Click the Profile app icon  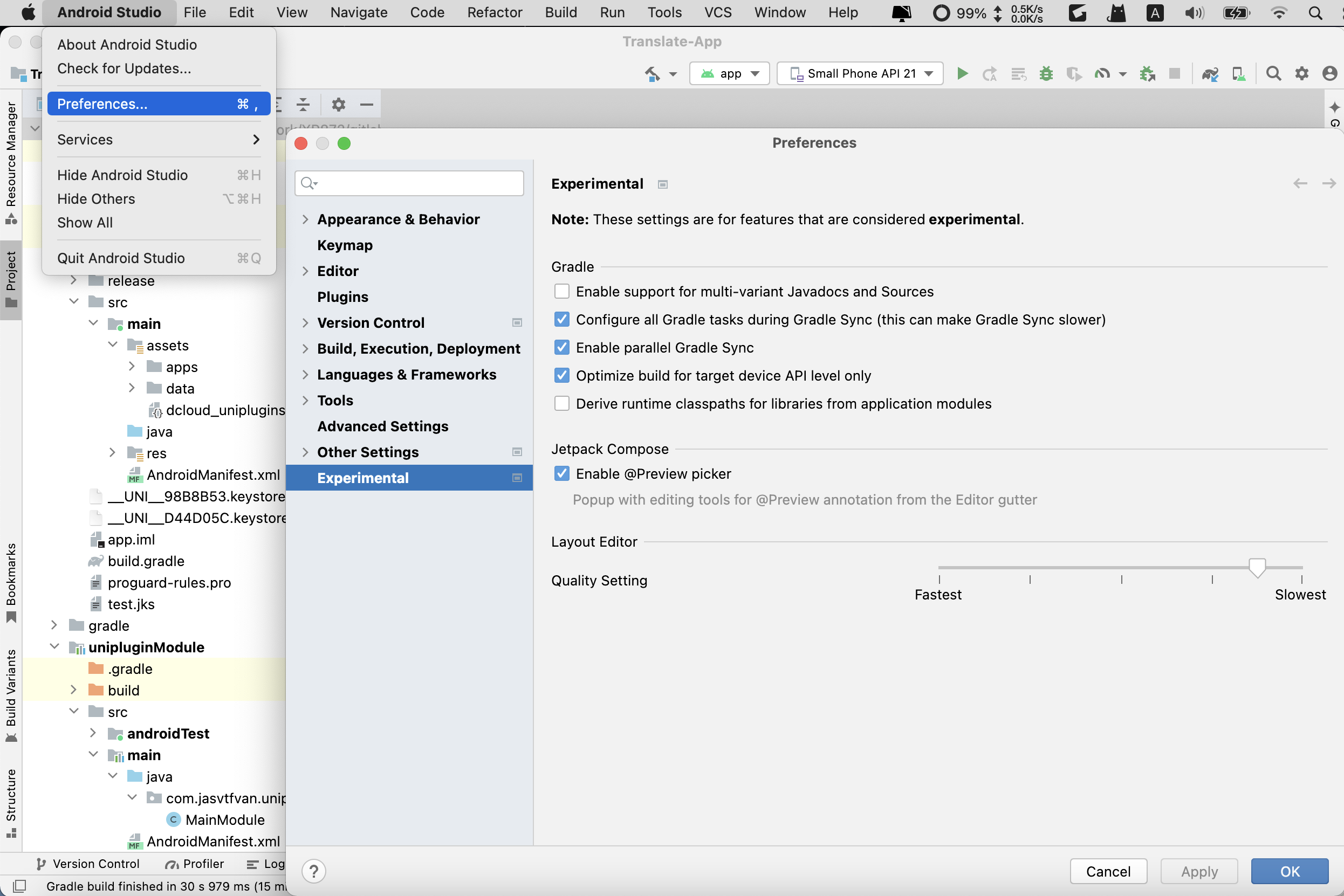tap(1102, 73)
